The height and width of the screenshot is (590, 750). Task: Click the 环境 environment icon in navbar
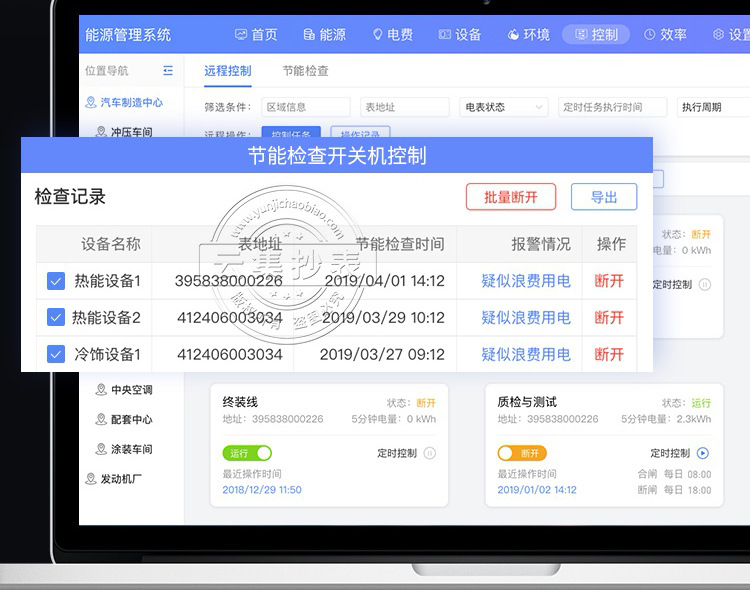(x=513, y=34)
